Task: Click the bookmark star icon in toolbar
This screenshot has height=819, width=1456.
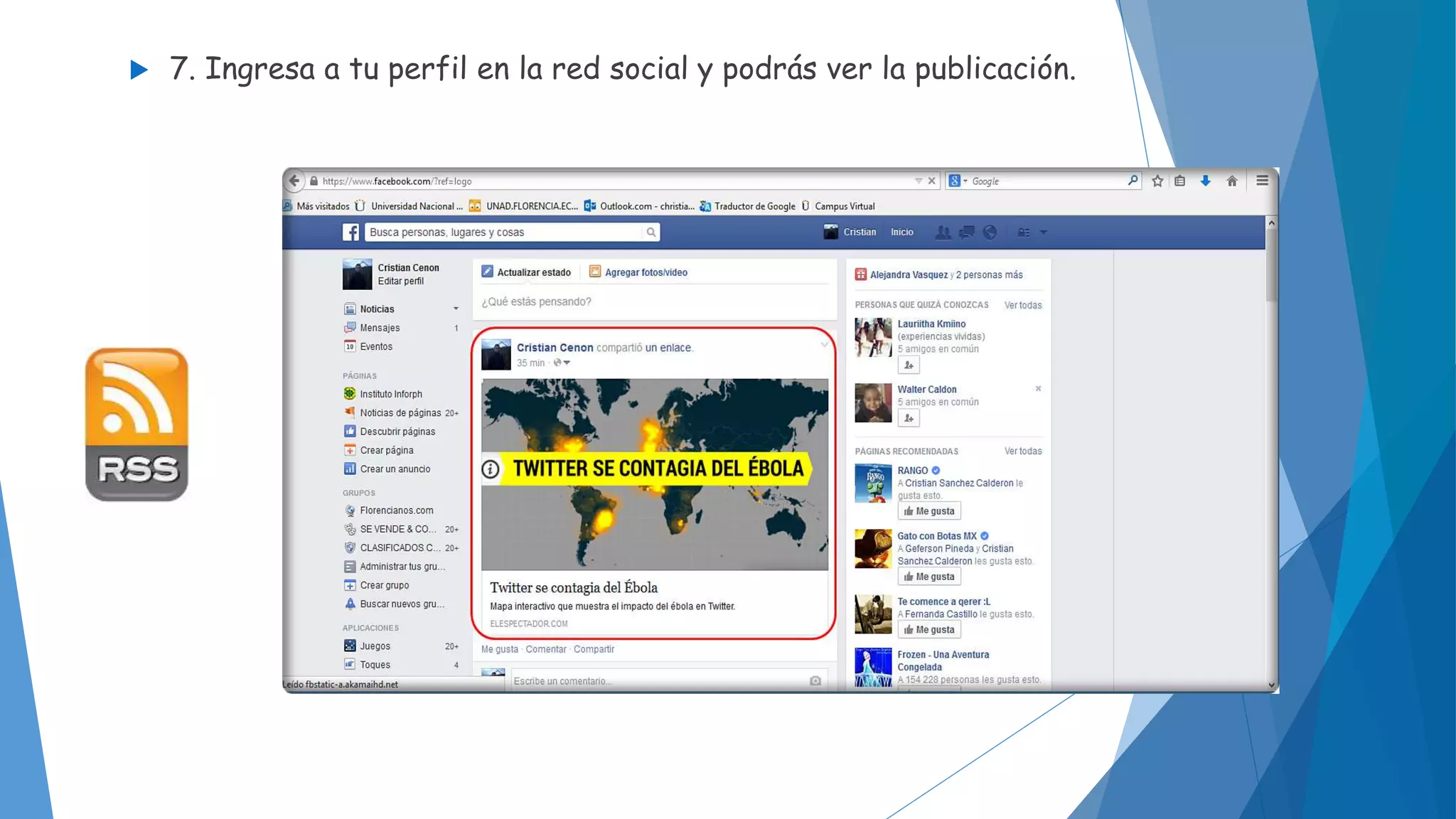Action: click(x=1157, y=181)
